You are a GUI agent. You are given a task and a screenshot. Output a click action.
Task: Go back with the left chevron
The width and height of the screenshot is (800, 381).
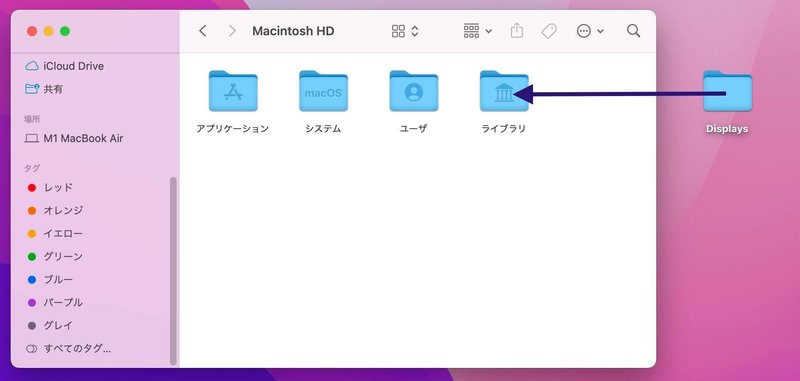203,31
